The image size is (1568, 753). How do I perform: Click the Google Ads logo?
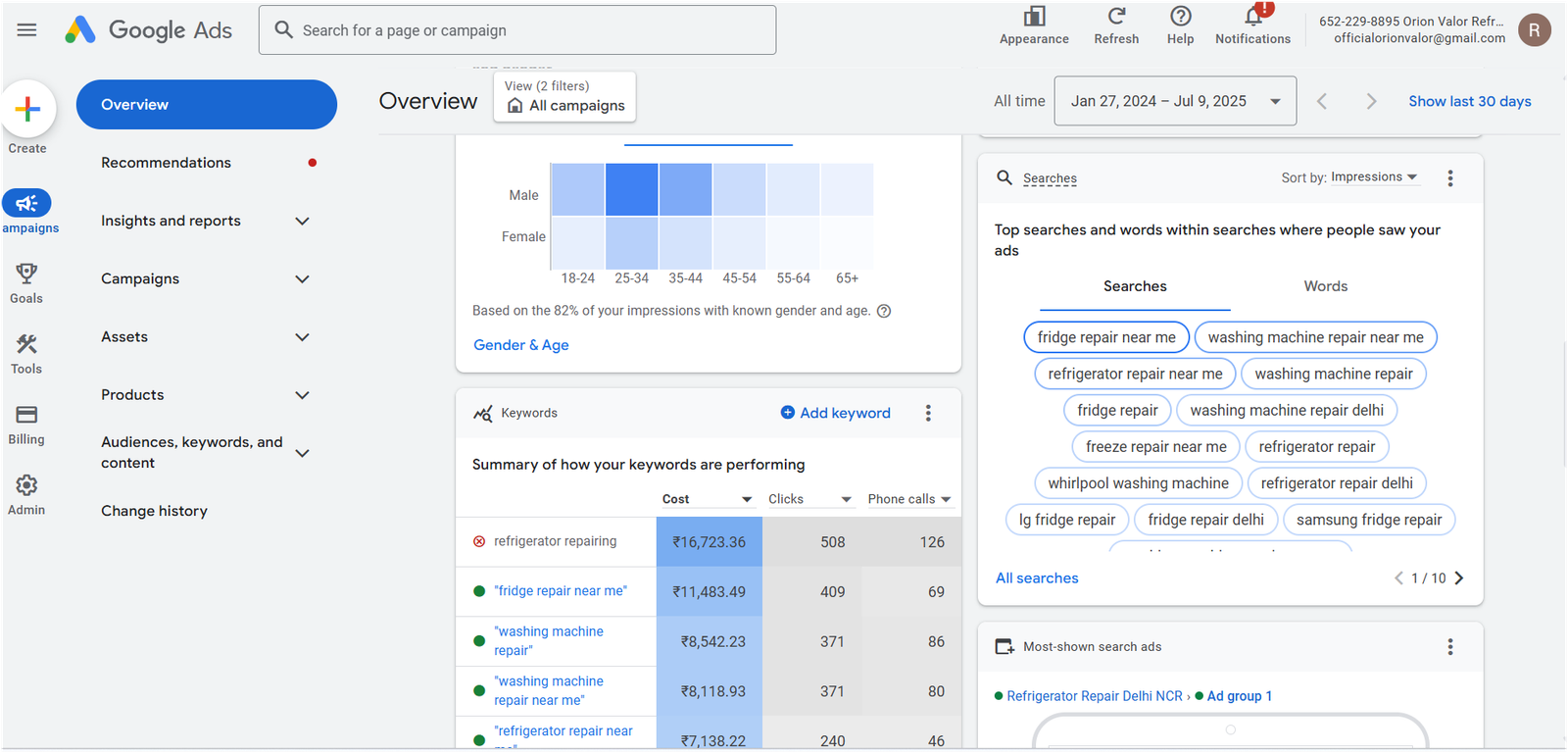tap(148, 30)
